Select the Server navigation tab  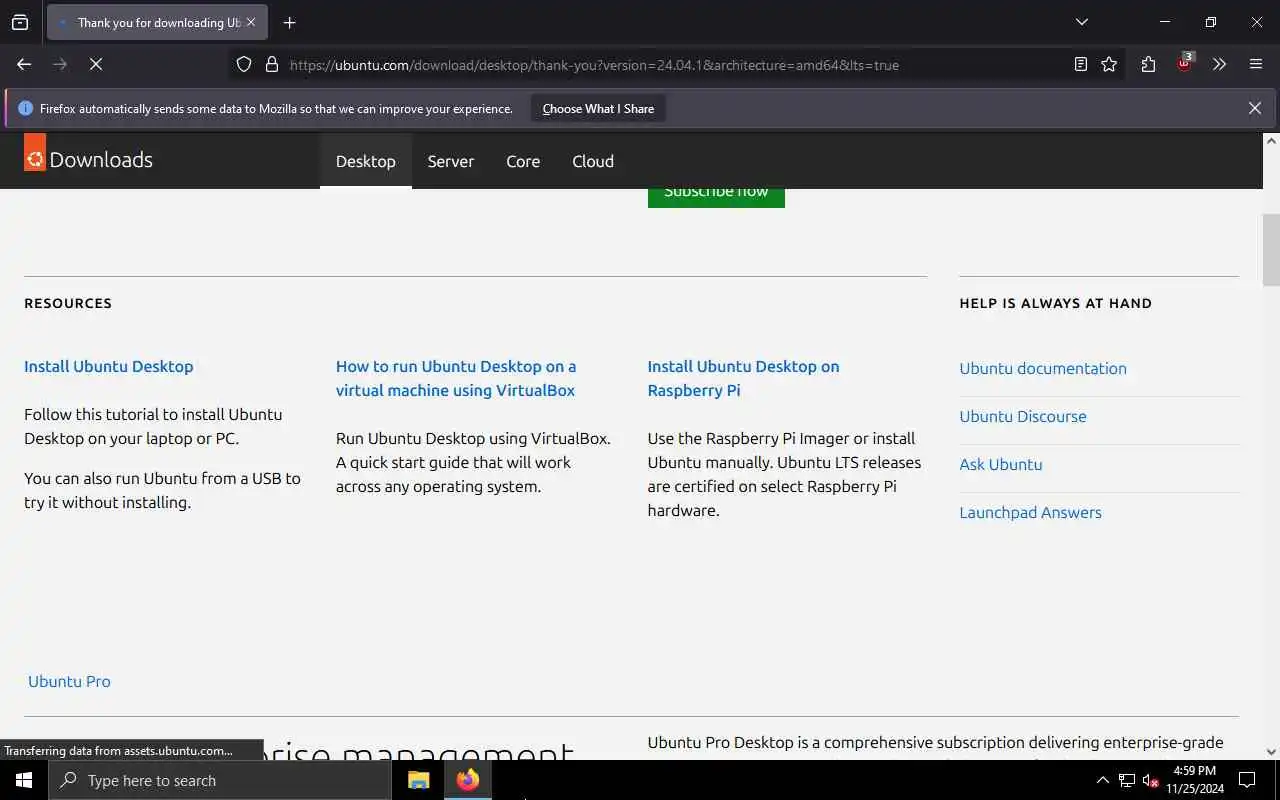click(x=451, y=161)
